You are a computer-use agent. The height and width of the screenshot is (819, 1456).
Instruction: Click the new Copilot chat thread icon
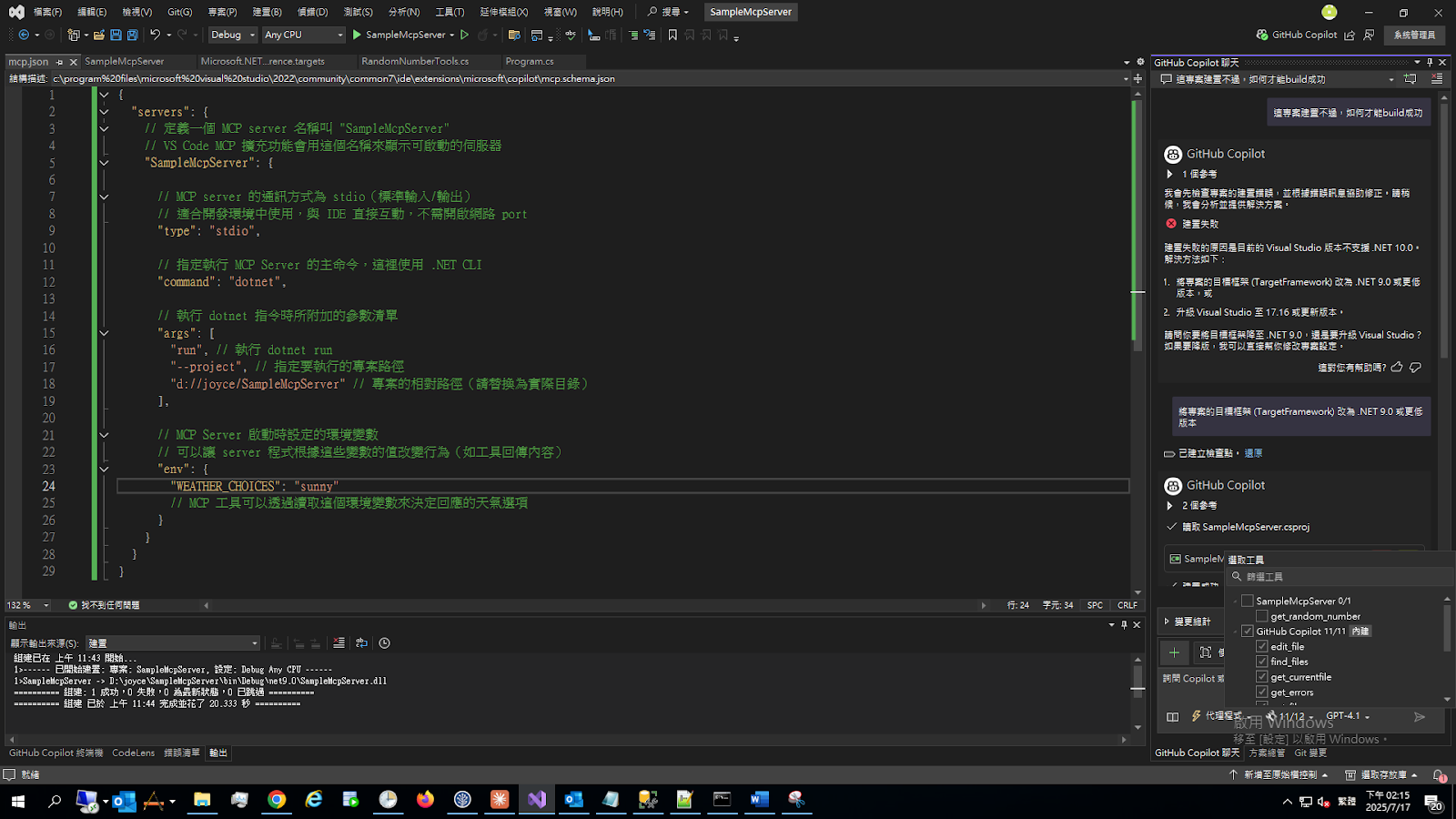click(1410, 79)
